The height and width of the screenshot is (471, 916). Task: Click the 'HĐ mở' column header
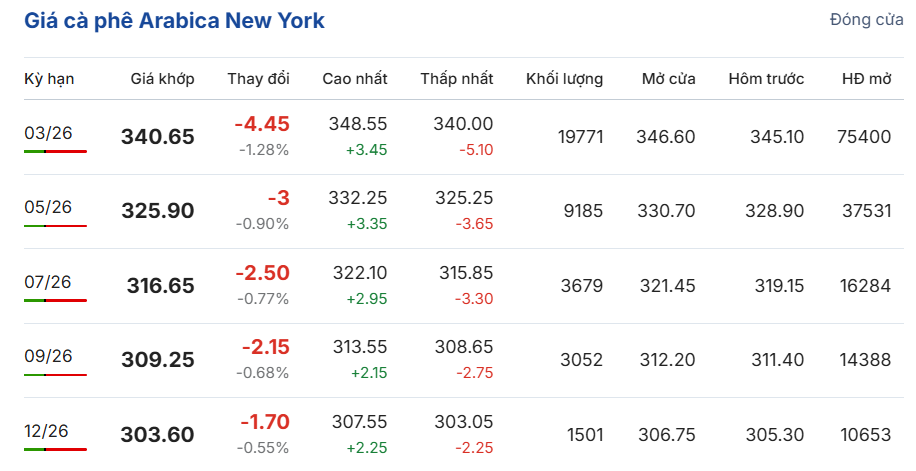(866, 79)
